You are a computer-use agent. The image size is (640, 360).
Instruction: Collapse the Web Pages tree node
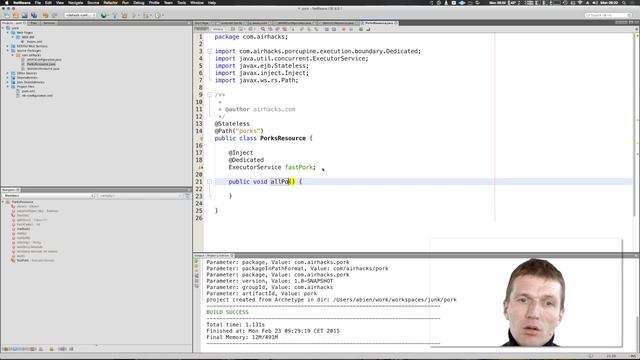coord(8,32)
